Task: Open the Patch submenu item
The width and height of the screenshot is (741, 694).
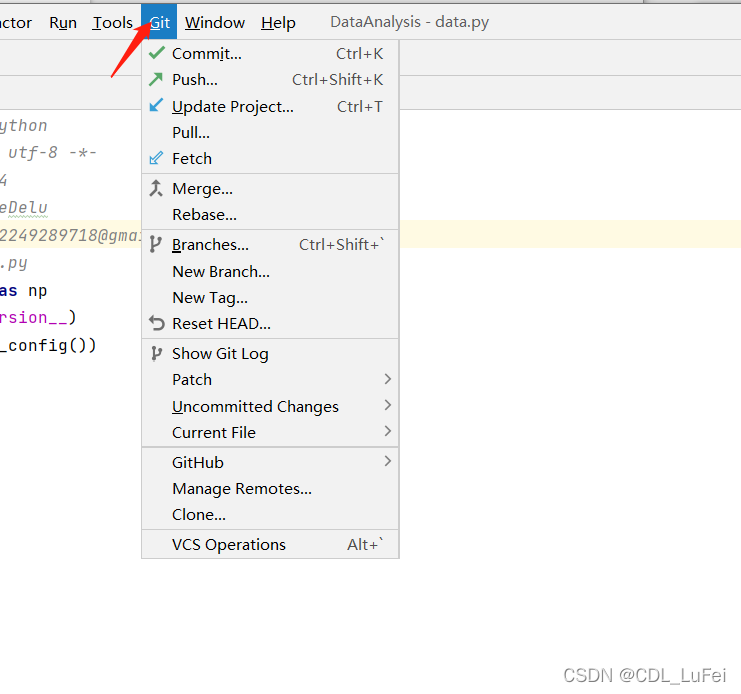Action: click(x=270, y=379)
